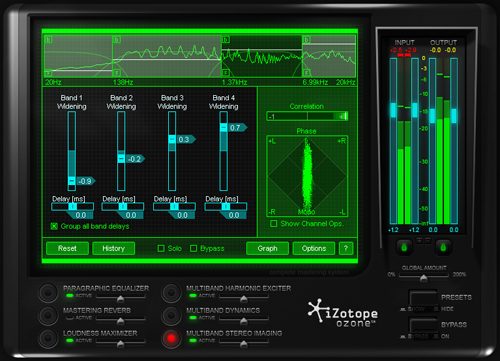Click the right Output gain fader handle

tap(454, 116)
